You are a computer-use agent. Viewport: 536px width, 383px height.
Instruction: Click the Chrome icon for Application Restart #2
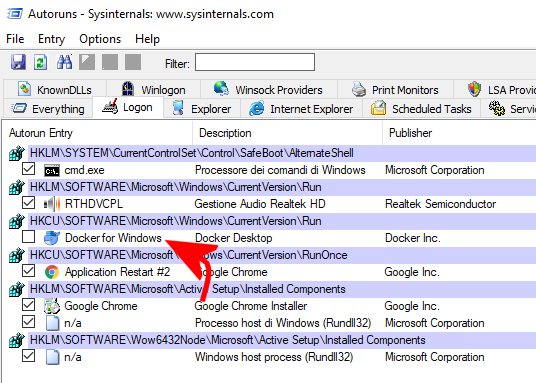click(52, 272)
